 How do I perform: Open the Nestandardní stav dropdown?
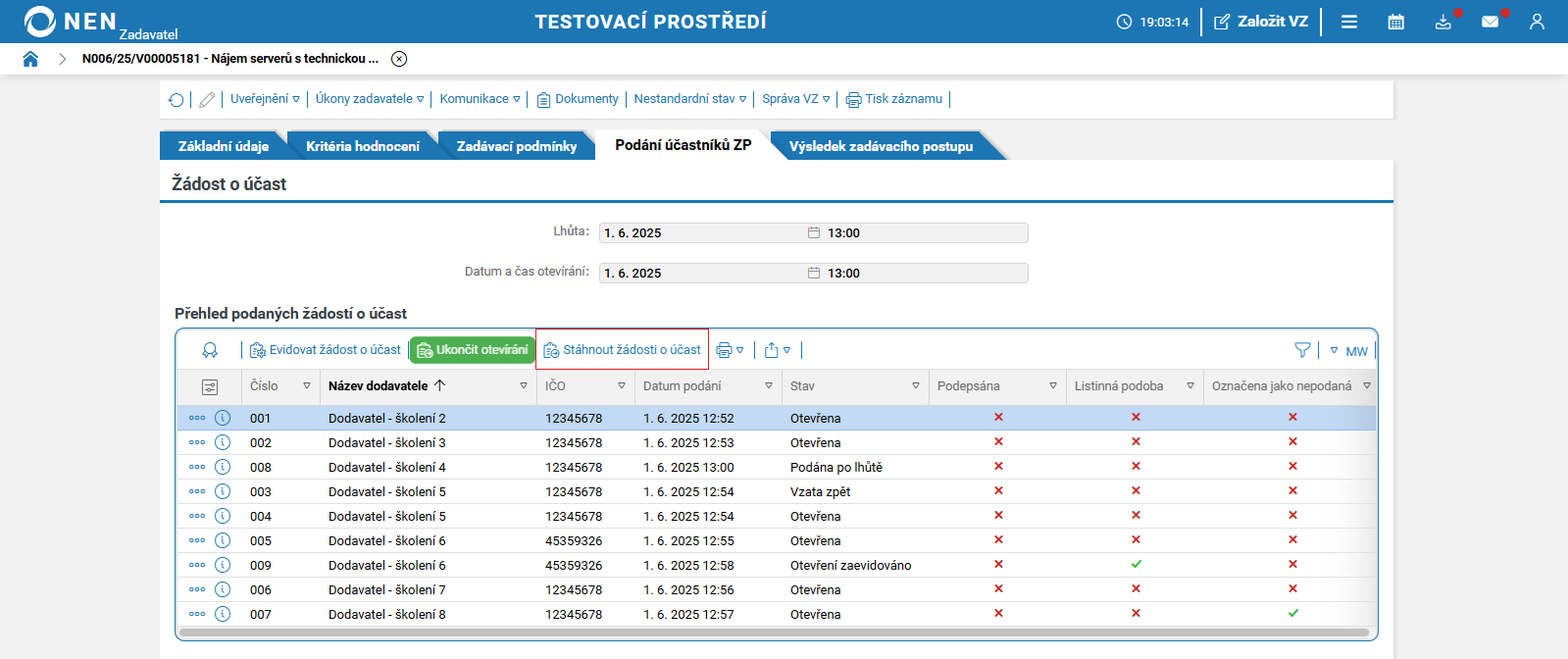pyautogui.click(x=690, y=99)
